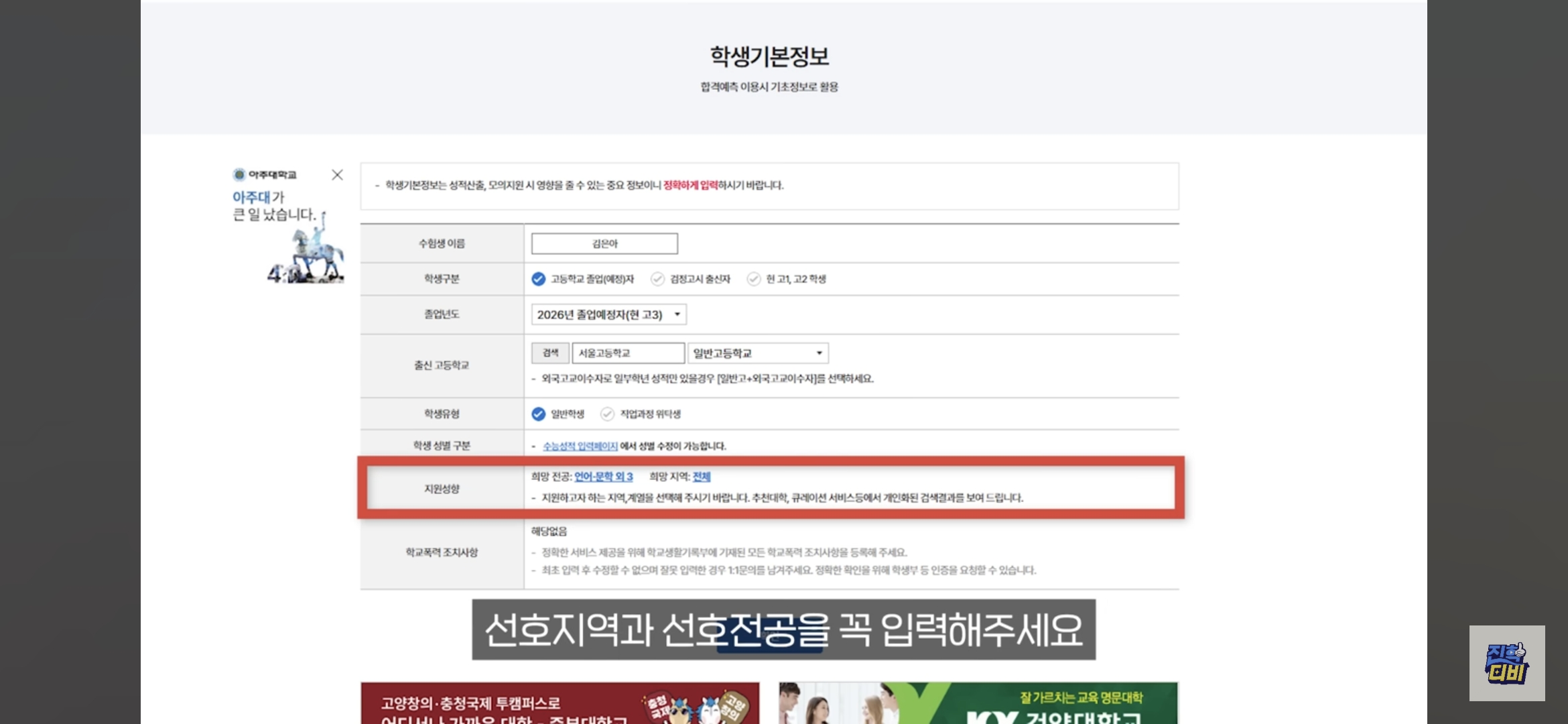Open the red 고양창의·충청국제 banner ad
This screenshot has height=724, width=1568.
click(560, 704)
